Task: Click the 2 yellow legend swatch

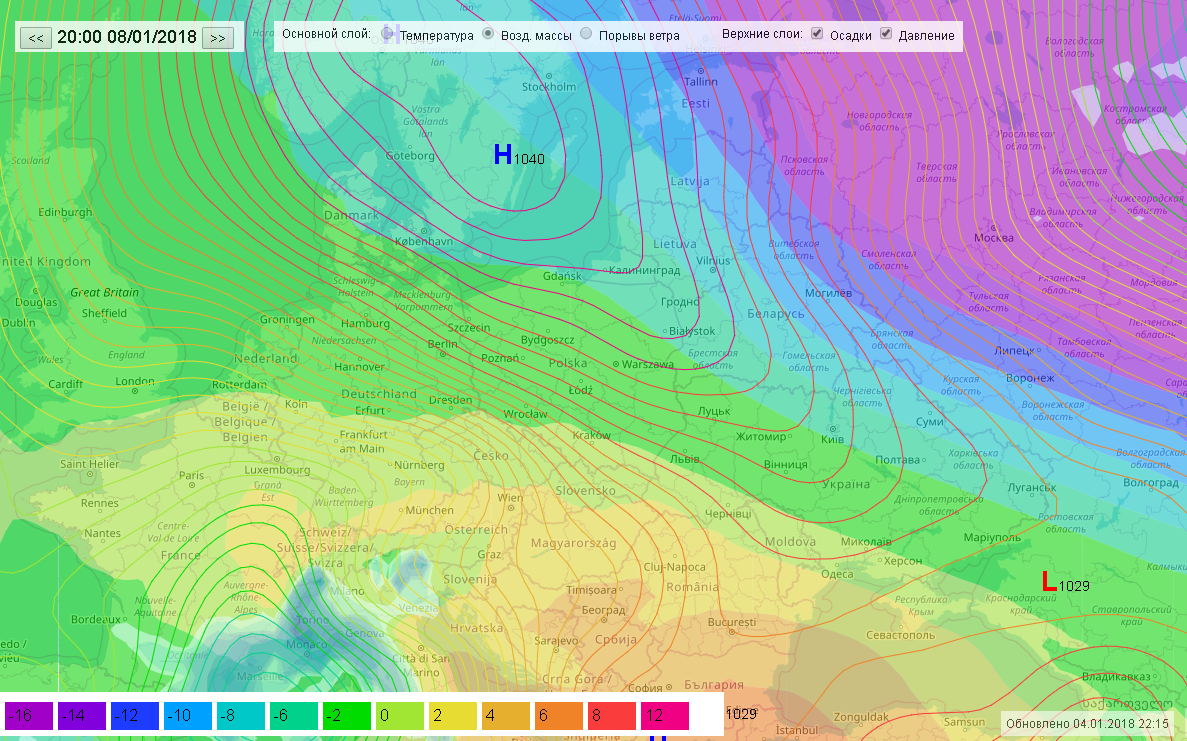Action: point(453,715)
